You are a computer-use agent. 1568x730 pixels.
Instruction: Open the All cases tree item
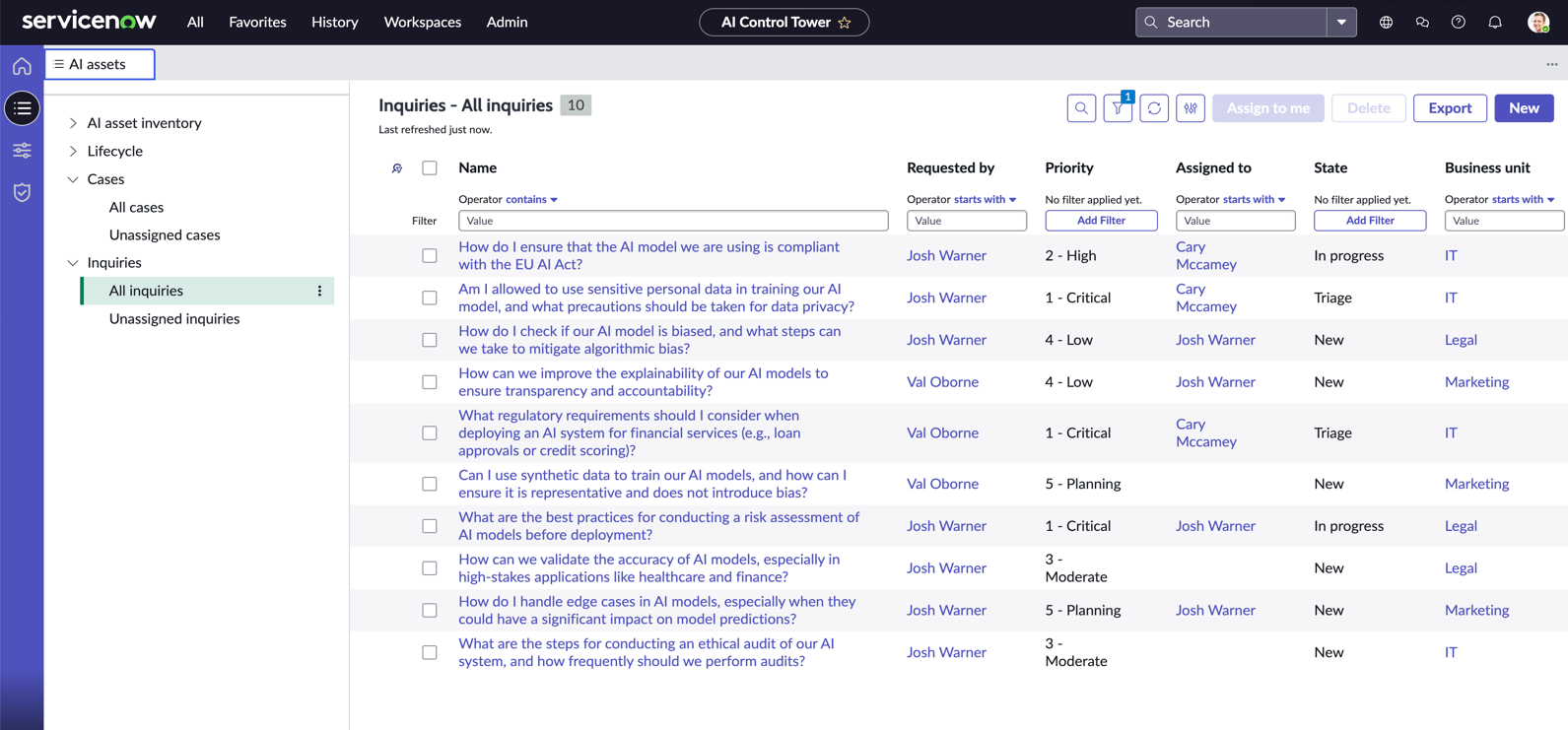click(x=136, y=208)
